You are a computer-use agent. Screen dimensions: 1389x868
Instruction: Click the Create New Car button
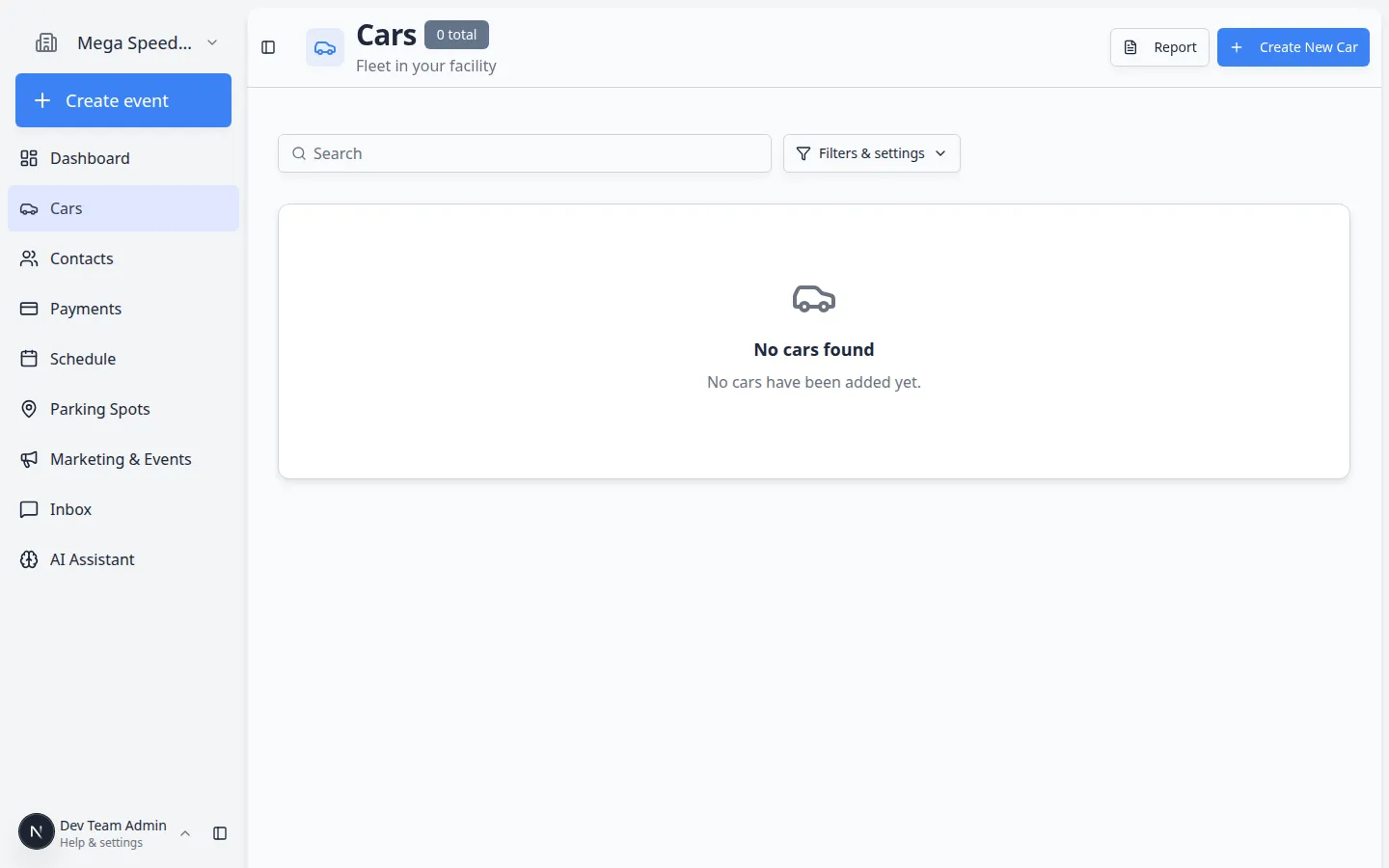(1294, 47)
